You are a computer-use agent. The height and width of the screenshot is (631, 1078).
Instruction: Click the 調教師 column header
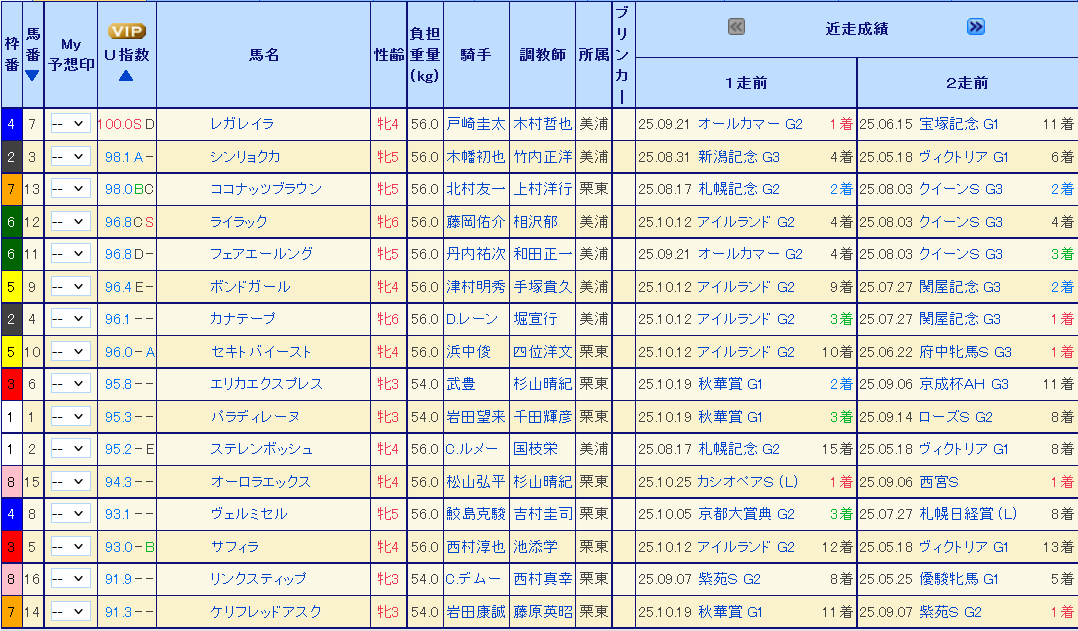tap(542, 55)
